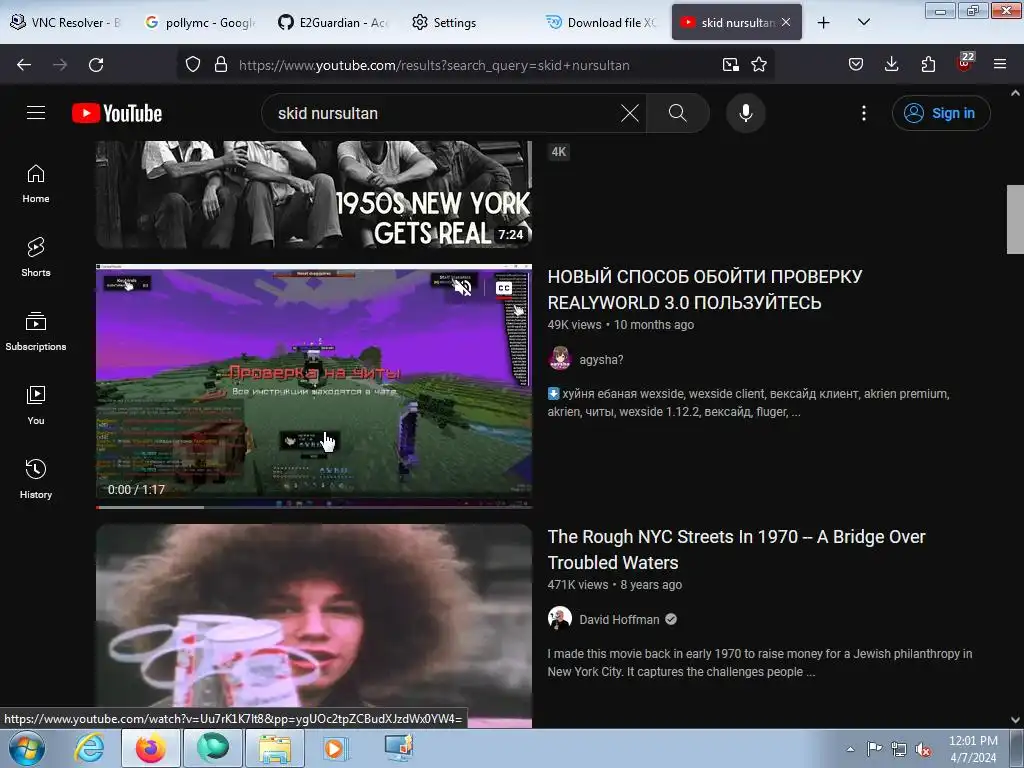The width and height of the screenshot is (1024, 768).
Task: Toggle picture-in-picture icon in address bar
Action: (x=731, y=65)
